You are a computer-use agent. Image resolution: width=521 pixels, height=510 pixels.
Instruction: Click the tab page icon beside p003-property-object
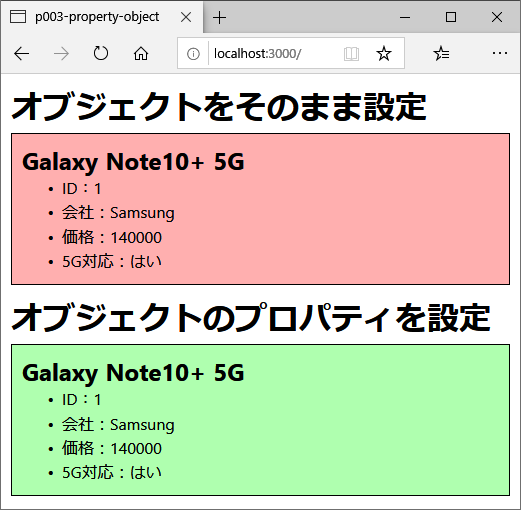click(18, 17)
